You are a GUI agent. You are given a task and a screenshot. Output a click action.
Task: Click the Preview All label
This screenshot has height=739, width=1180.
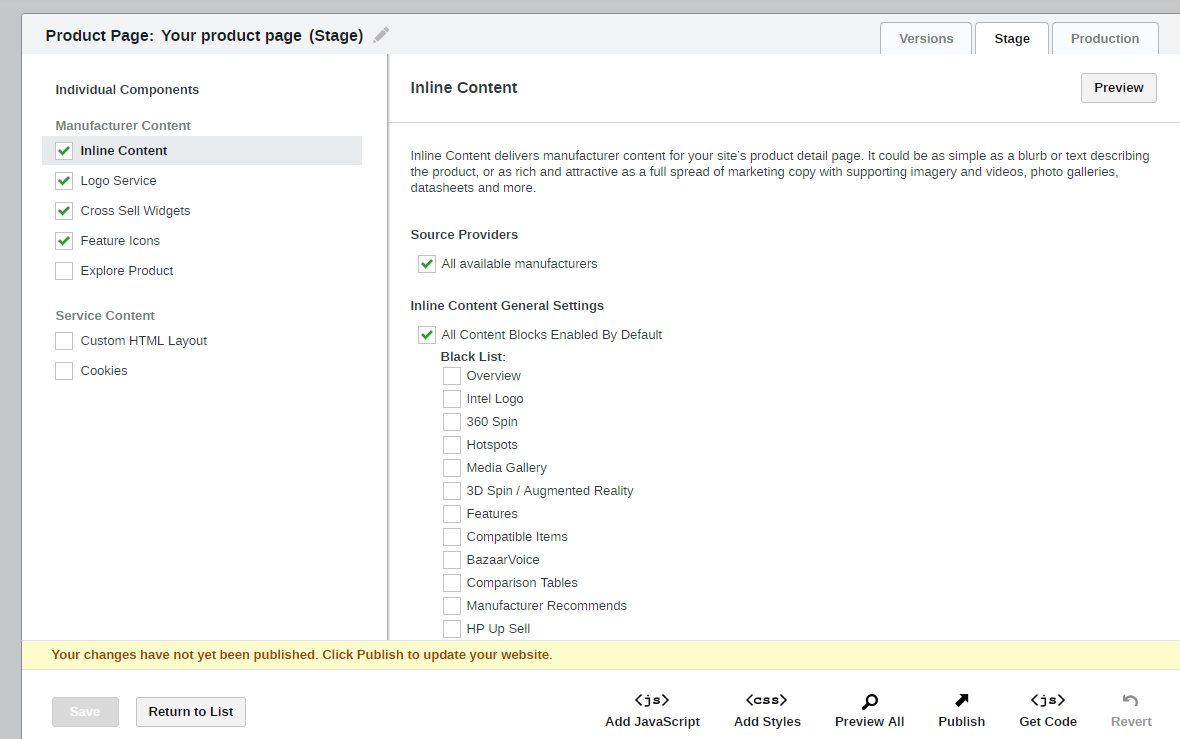coord(869,722)
